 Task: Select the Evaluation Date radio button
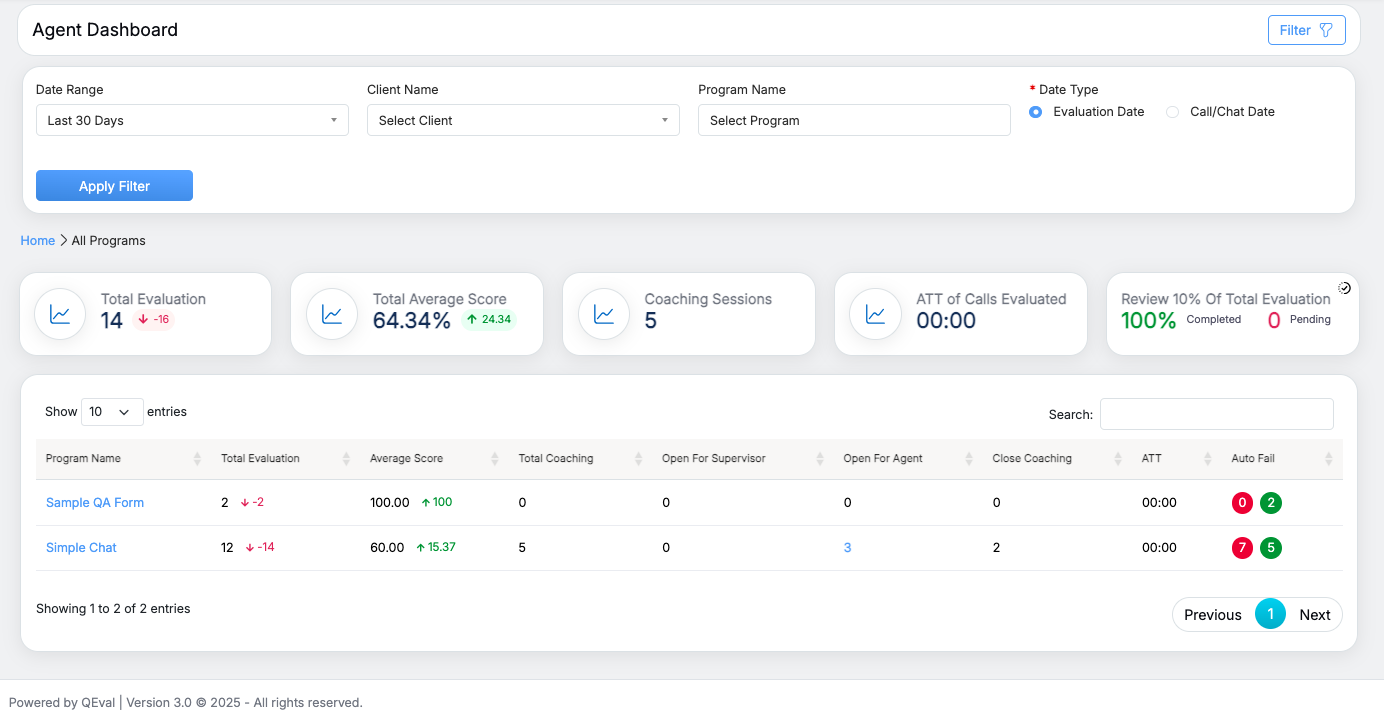click(x=1036, y=112)
